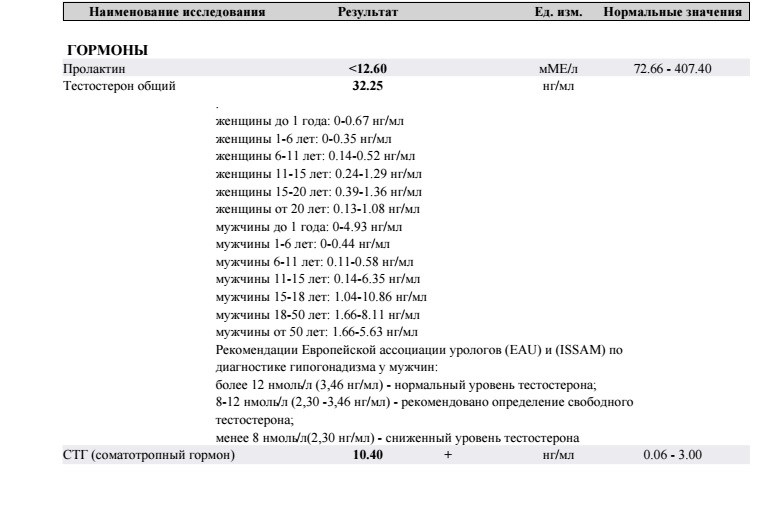This screenshot has height=509, width=777.
Task: Select the 'ГОРМОНЫ' section heading
Action: click(106, 50)
